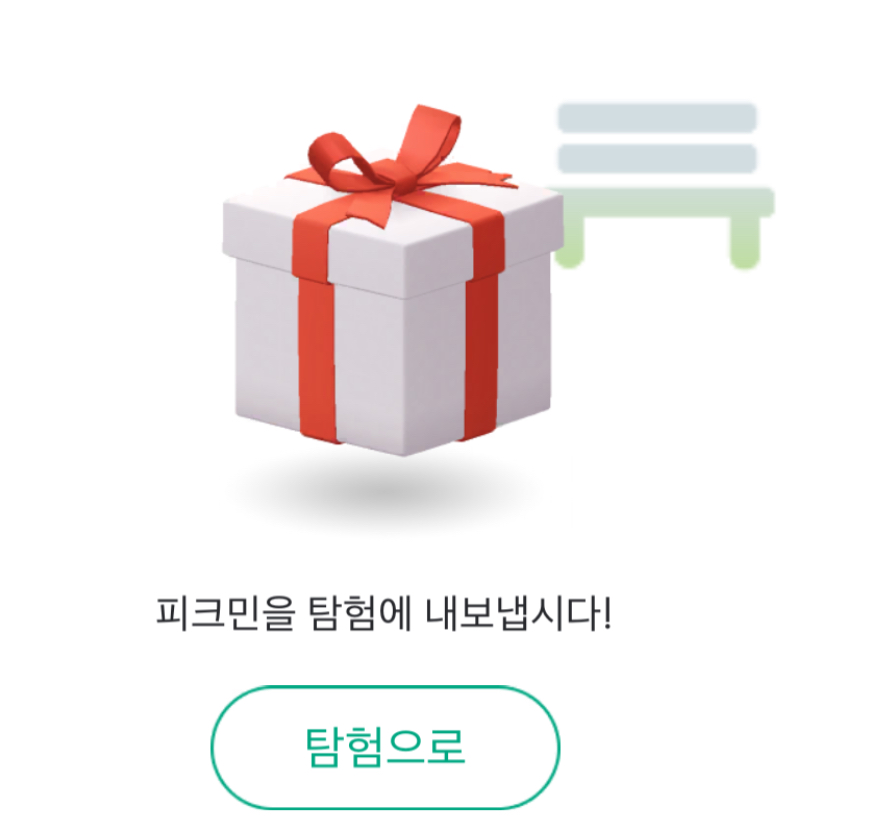Click the word 탐험에 in the message
872x840 pixels.
tap(360, 614)
